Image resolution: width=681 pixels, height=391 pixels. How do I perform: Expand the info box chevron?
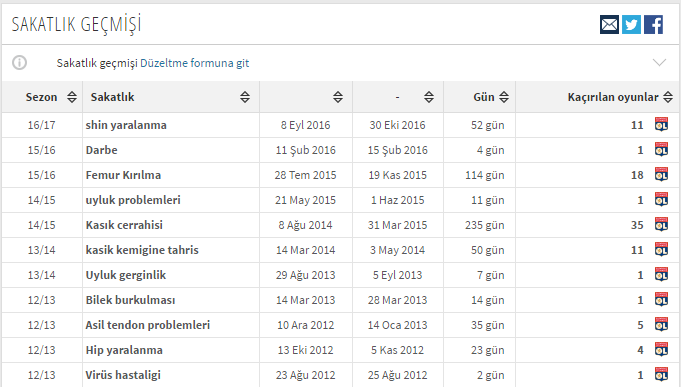(x=659, y=63)
